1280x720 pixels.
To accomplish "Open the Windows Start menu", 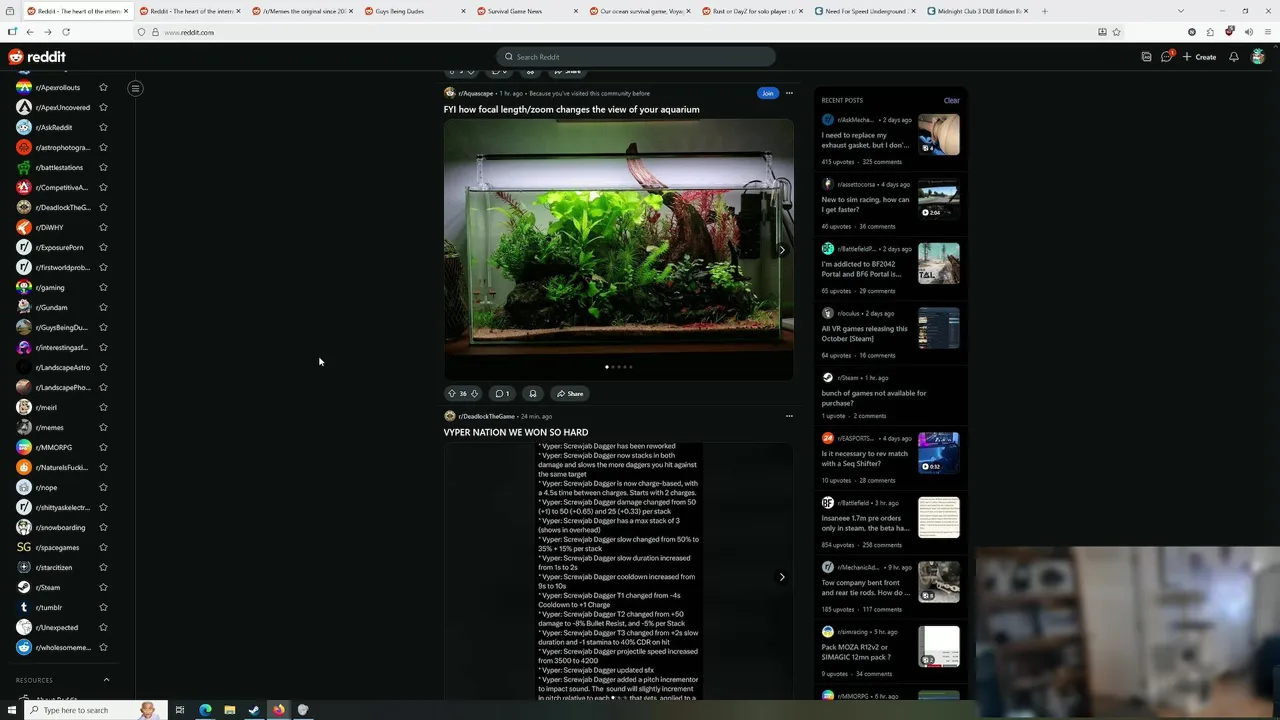I will coord(11,710).
